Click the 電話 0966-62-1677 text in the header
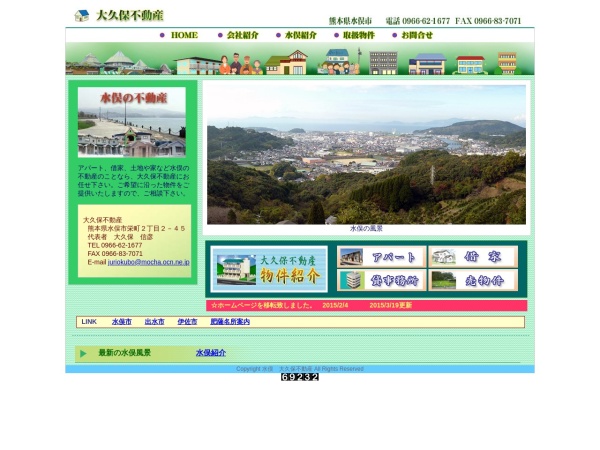 coord(417,21)
